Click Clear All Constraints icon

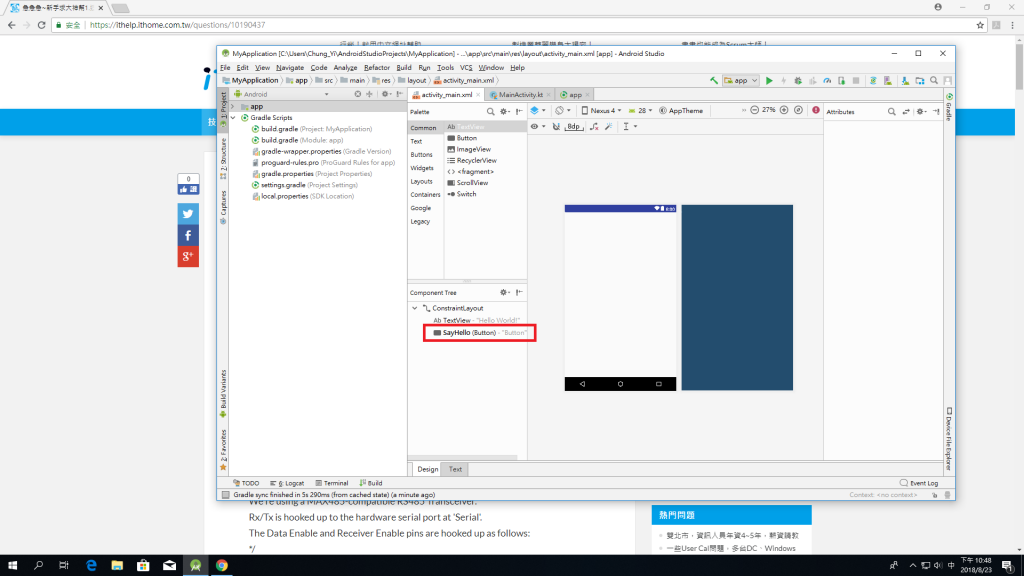click(x=594, y=127)
